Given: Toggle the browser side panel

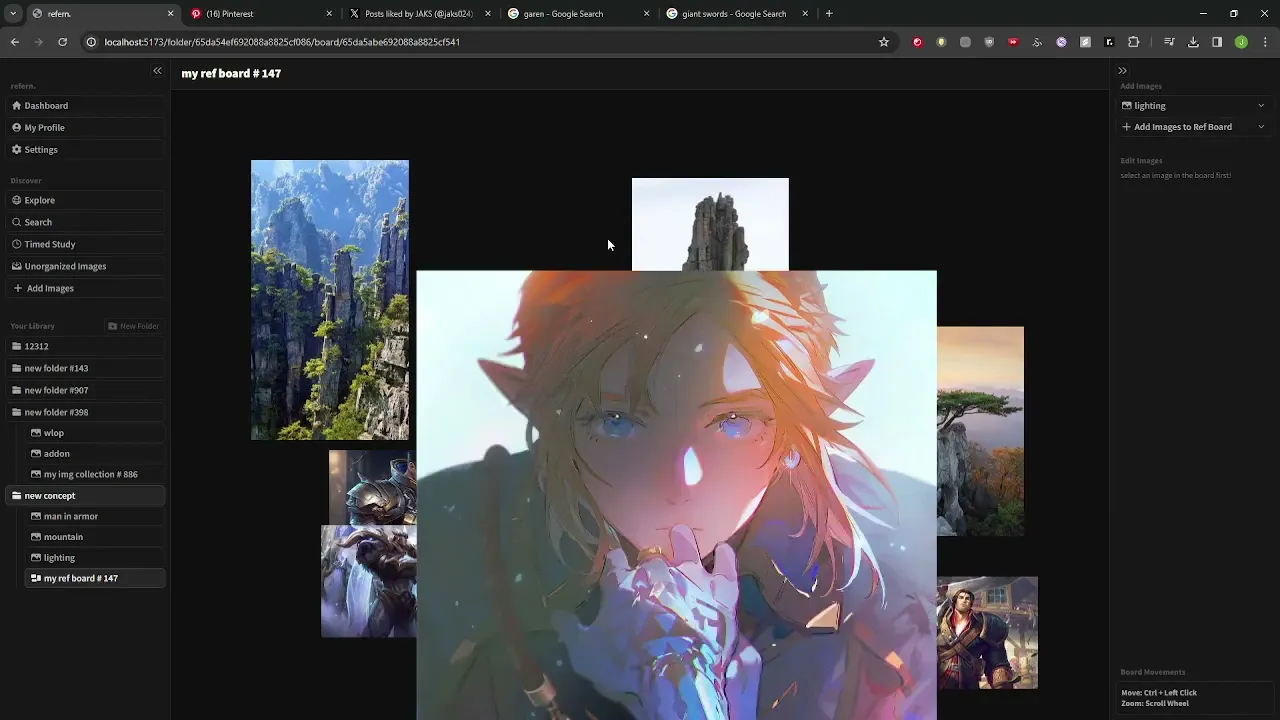Looking at the screenshot, I should click(x=1217, y=42).
